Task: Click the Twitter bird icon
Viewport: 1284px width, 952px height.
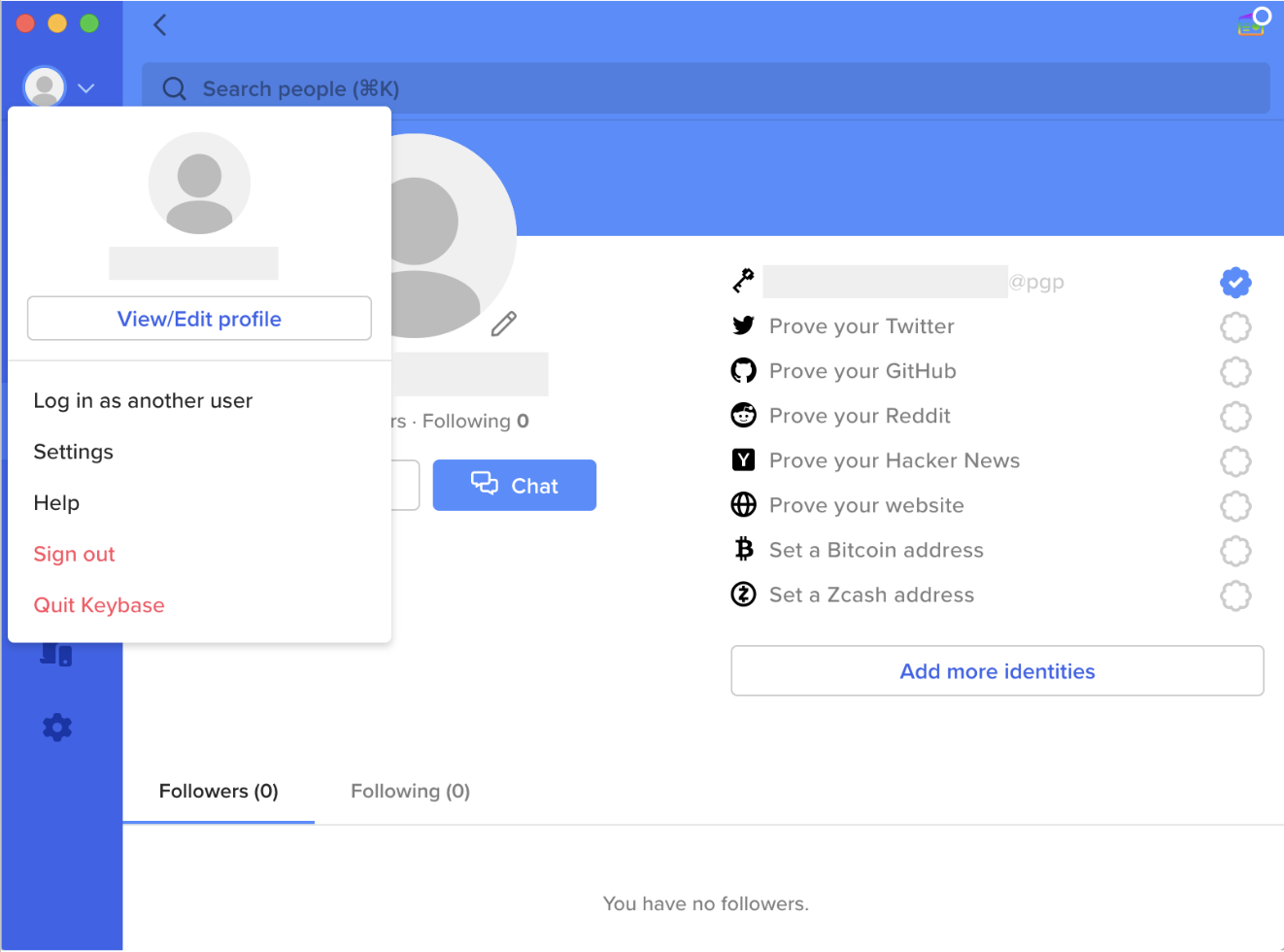Action: click(743, 326)
